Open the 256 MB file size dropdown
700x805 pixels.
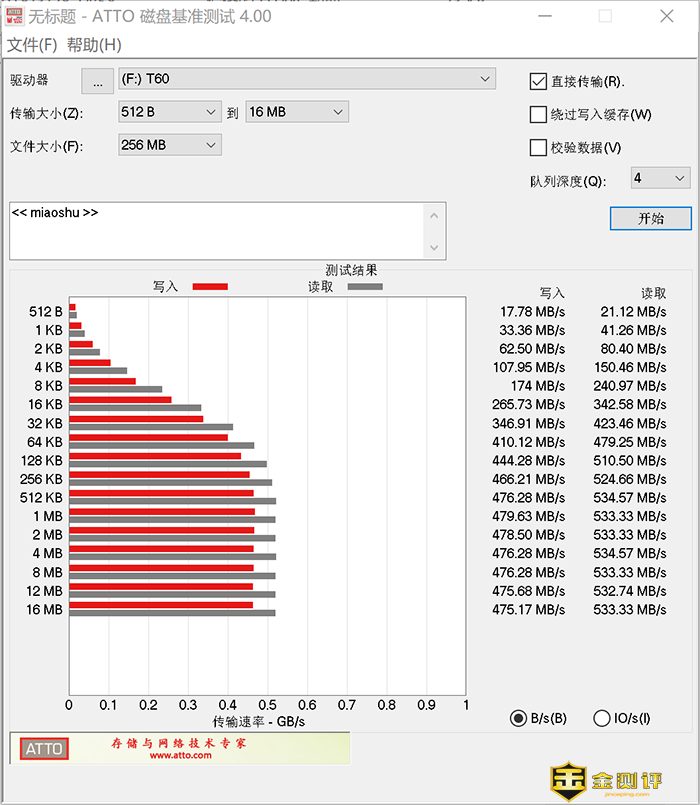210,145
